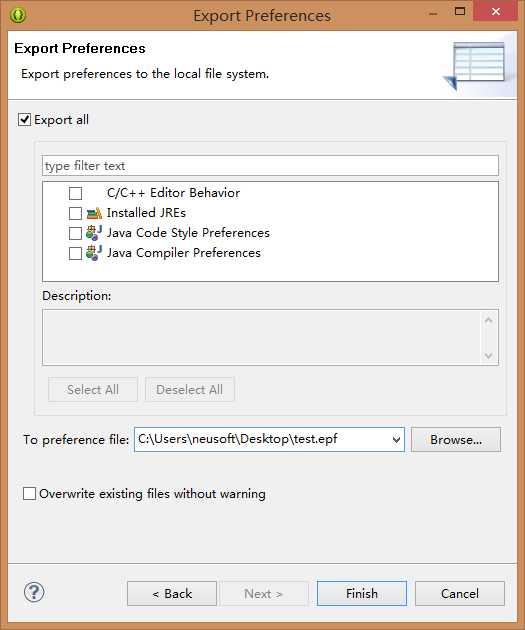Viewport: 525px width, 630px height.
Task: Check the Installed JREs checkbox
Action: [76, 213]
